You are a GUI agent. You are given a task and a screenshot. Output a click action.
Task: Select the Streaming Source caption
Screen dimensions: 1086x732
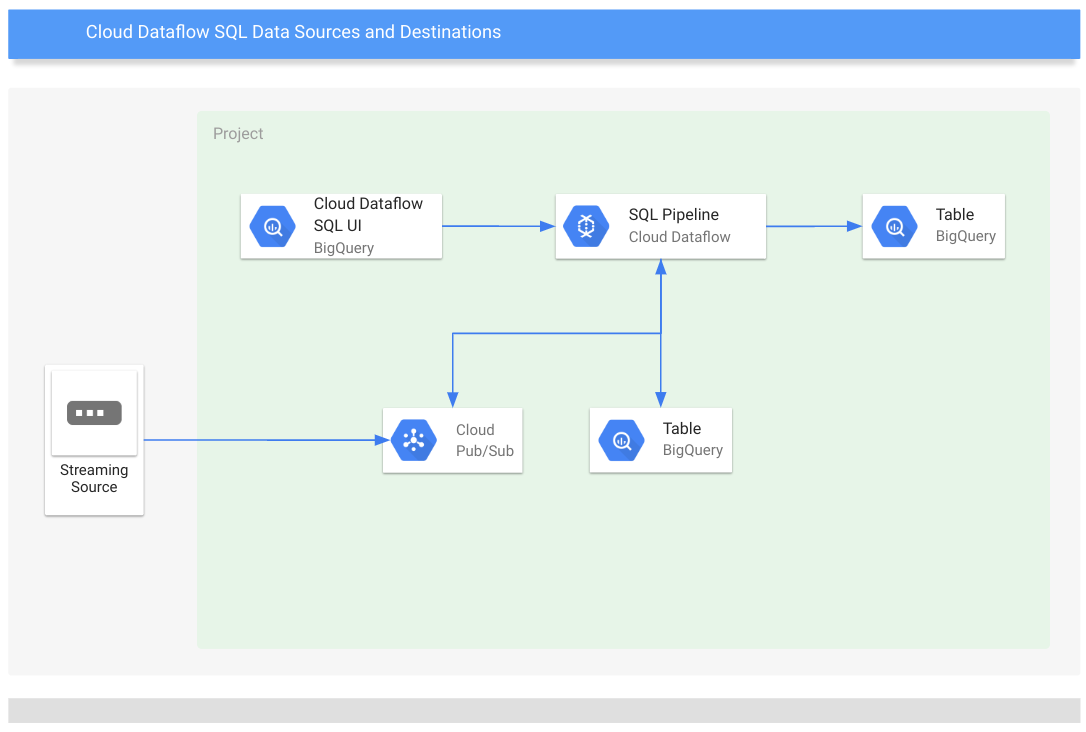click(94, 479)
